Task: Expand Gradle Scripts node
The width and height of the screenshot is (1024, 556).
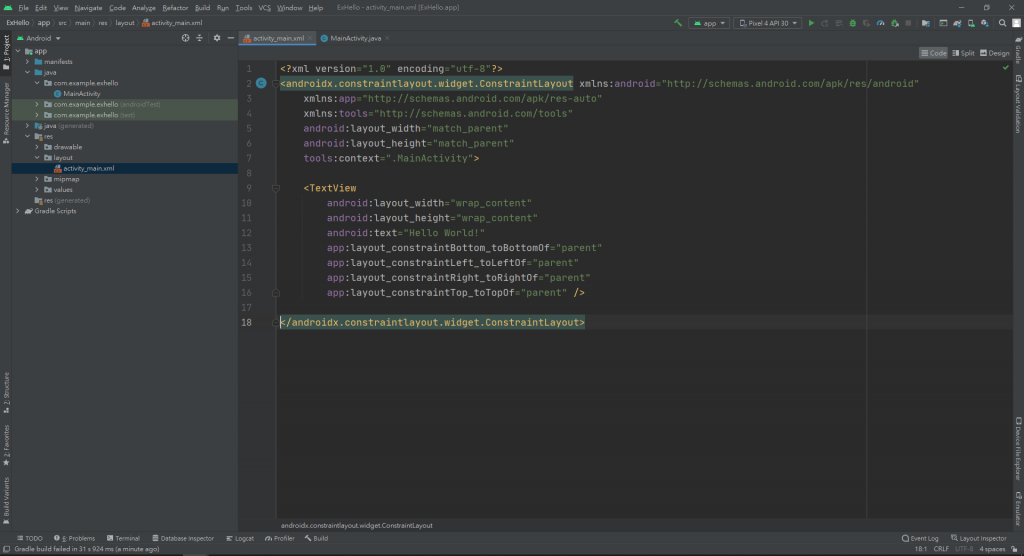Action: point(18,211)
